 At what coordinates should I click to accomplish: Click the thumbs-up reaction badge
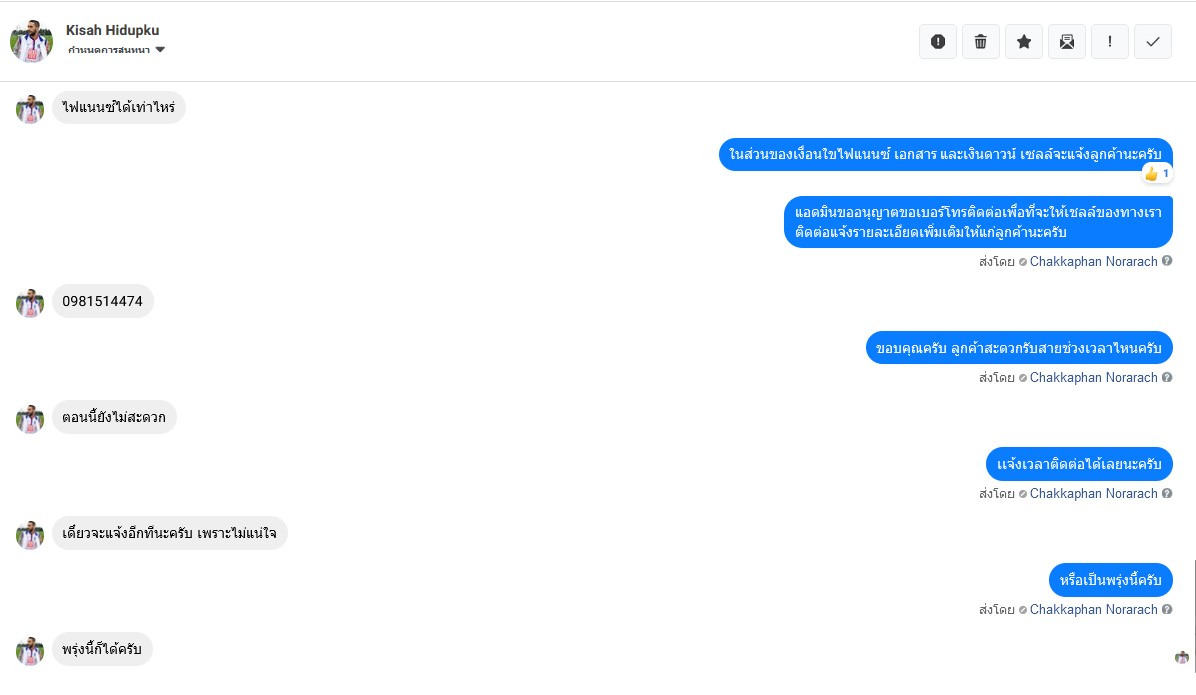pos(1157,174)
